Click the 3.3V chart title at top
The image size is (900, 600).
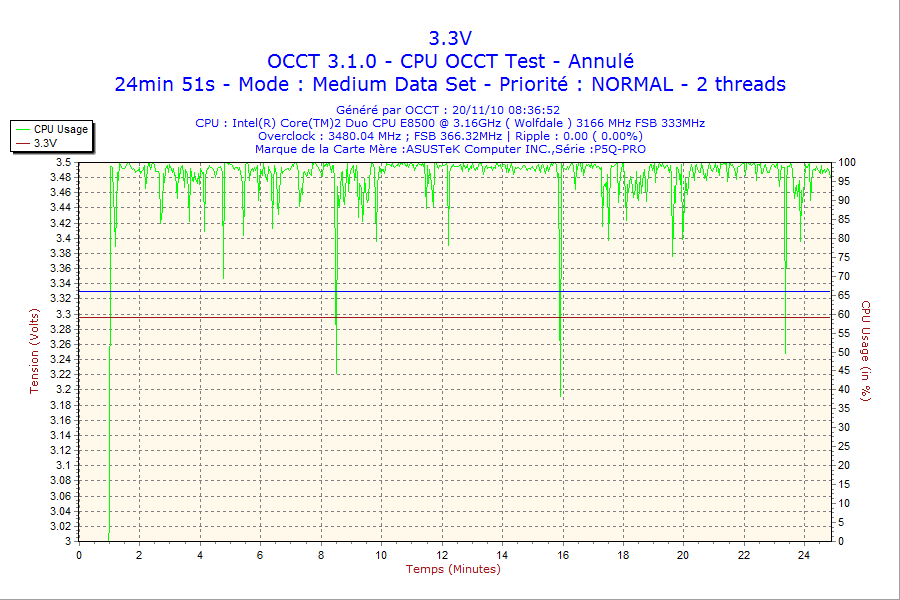click(450, 38)
